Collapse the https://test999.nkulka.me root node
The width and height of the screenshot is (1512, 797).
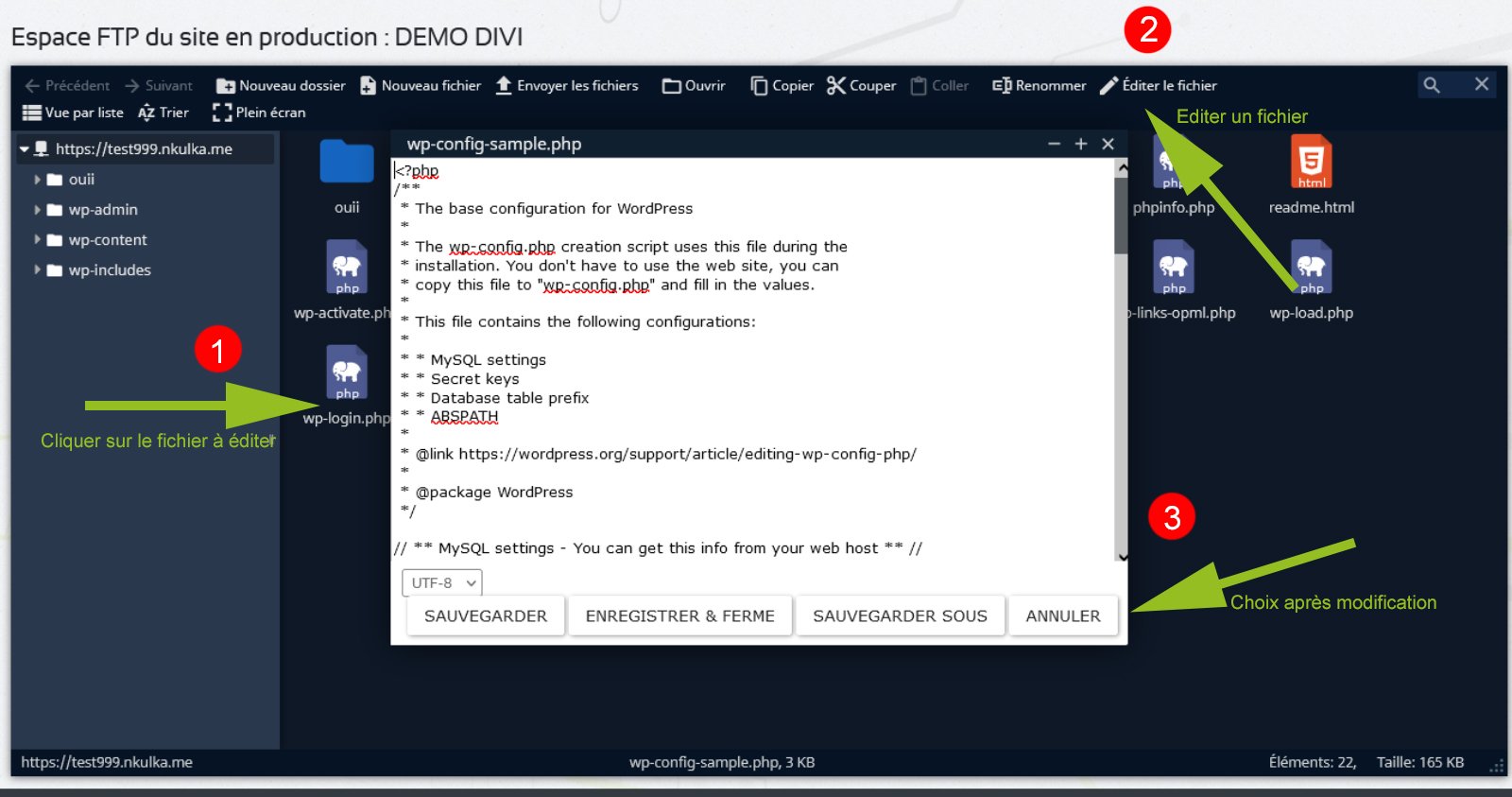tap(25, 148)
